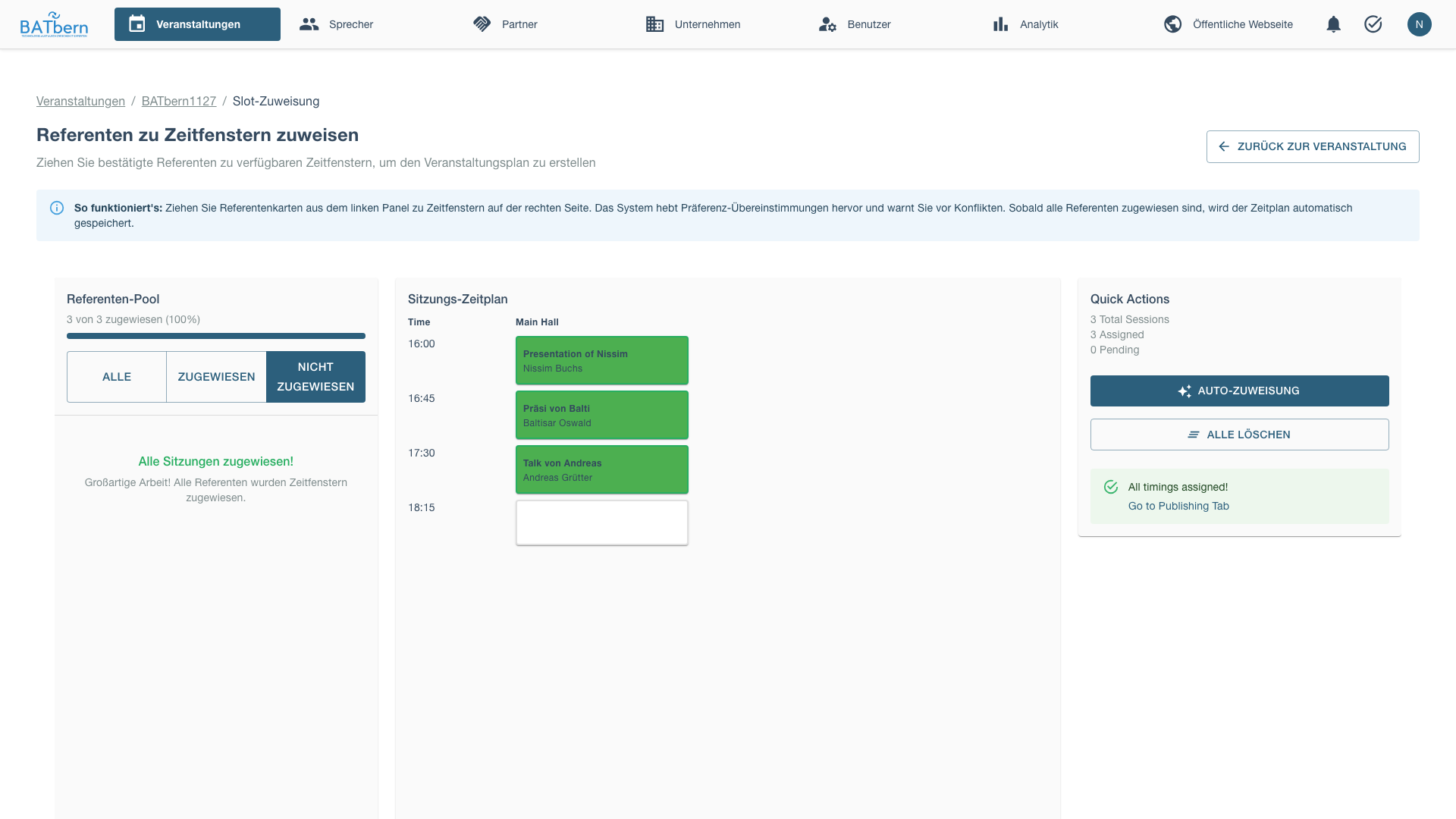The width and height of the screenshot is (1456, 819).
Task: Select the Talk von Andreas session card
Action: [x=602, y=469]
